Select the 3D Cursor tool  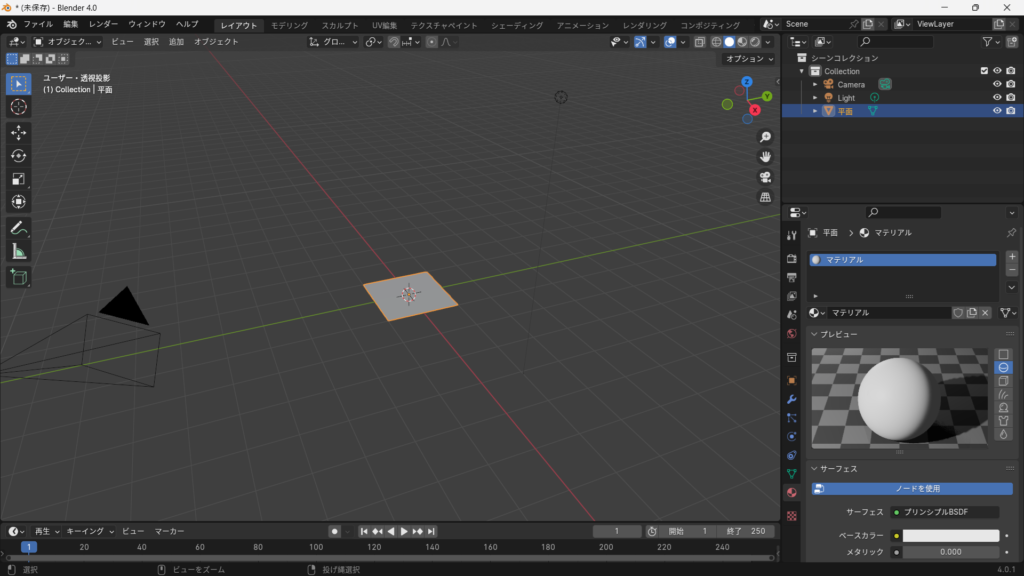tap(19, 107)
